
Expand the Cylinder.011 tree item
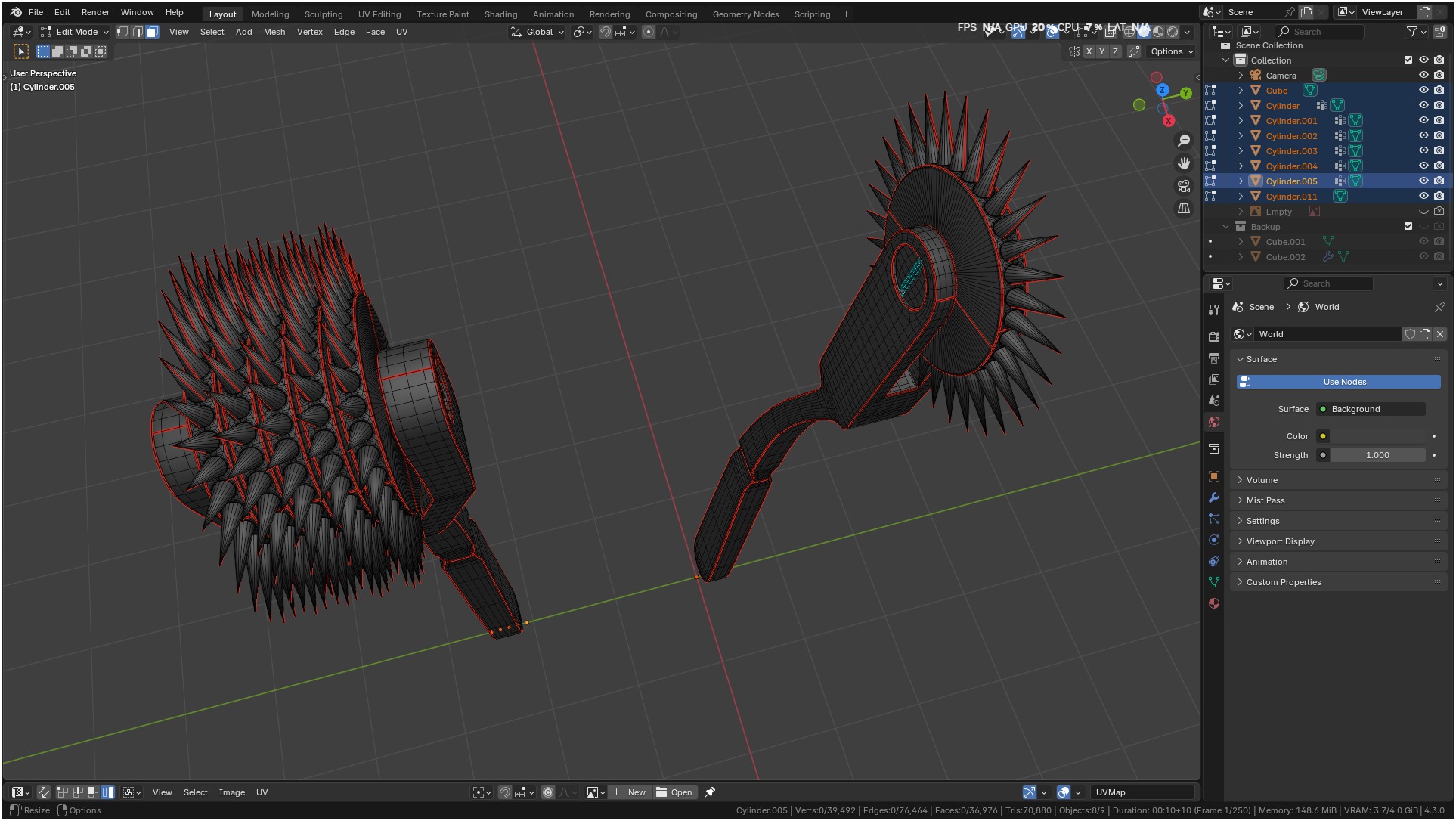tap(1241, 196)
